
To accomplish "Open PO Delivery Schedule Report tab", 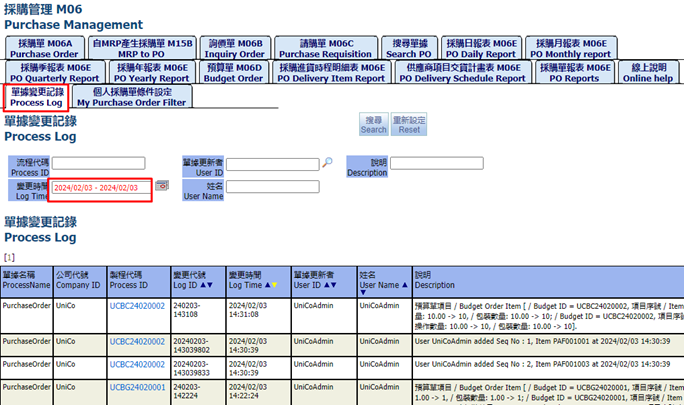I will pos(463,72).
